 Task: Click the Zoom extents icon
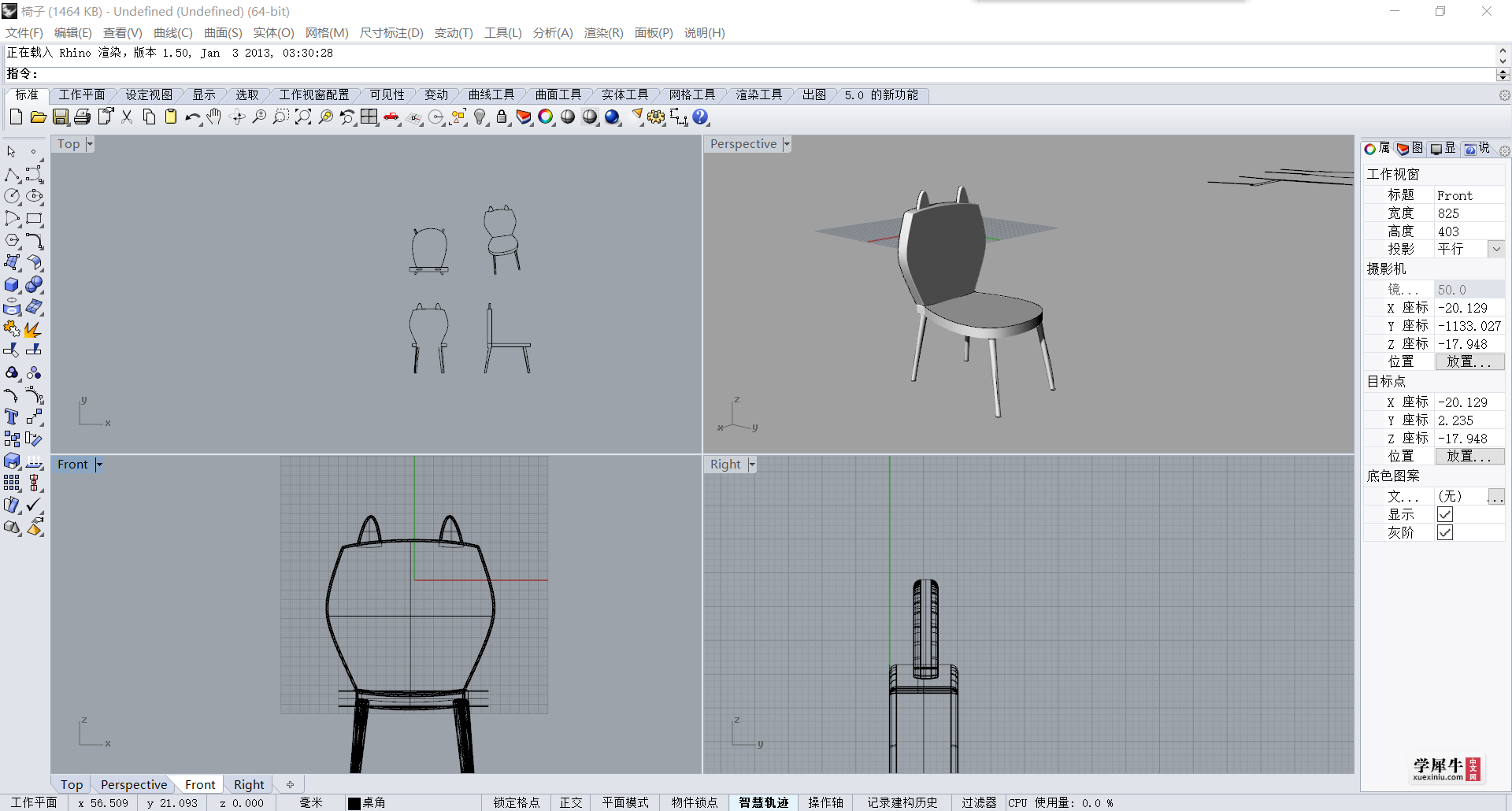pos(303,117)
